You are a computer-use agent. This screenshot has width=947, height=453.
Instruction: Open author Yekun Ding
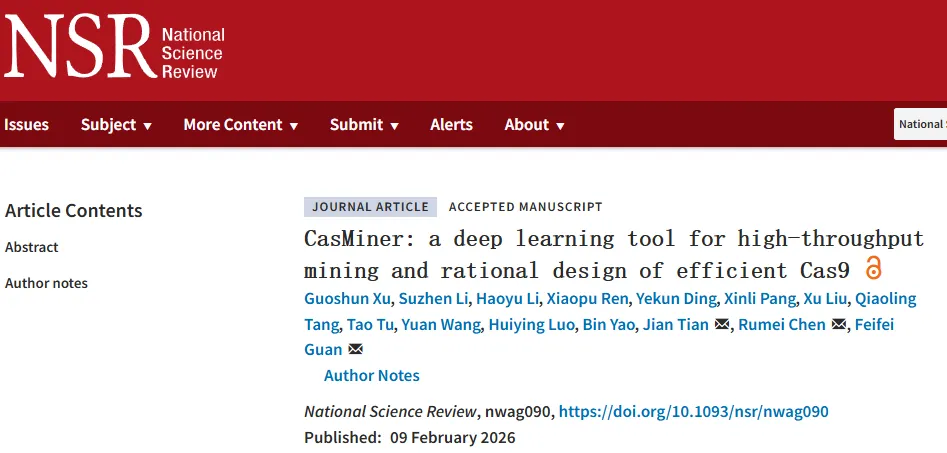[x=676, y=299]
